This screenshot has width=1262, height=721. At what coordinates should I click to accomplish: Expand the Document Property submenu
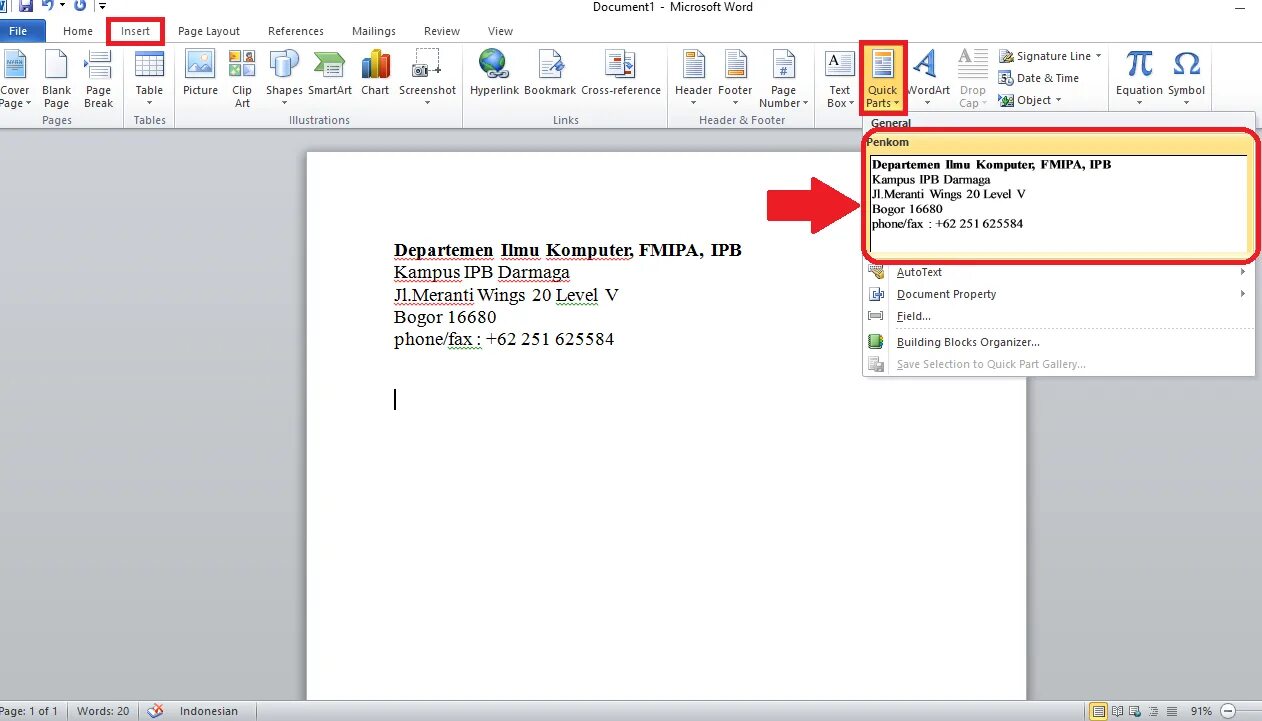(1058, 294)
